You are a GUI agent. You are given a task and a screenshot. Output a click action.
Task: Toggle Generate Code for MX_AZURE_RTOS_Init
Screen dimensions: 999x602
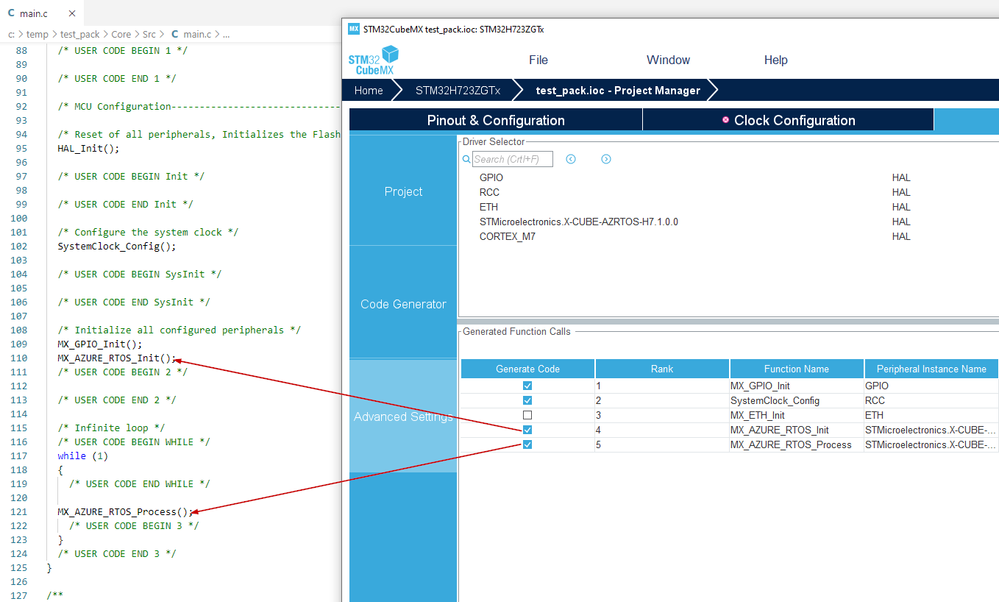(528, 430)
